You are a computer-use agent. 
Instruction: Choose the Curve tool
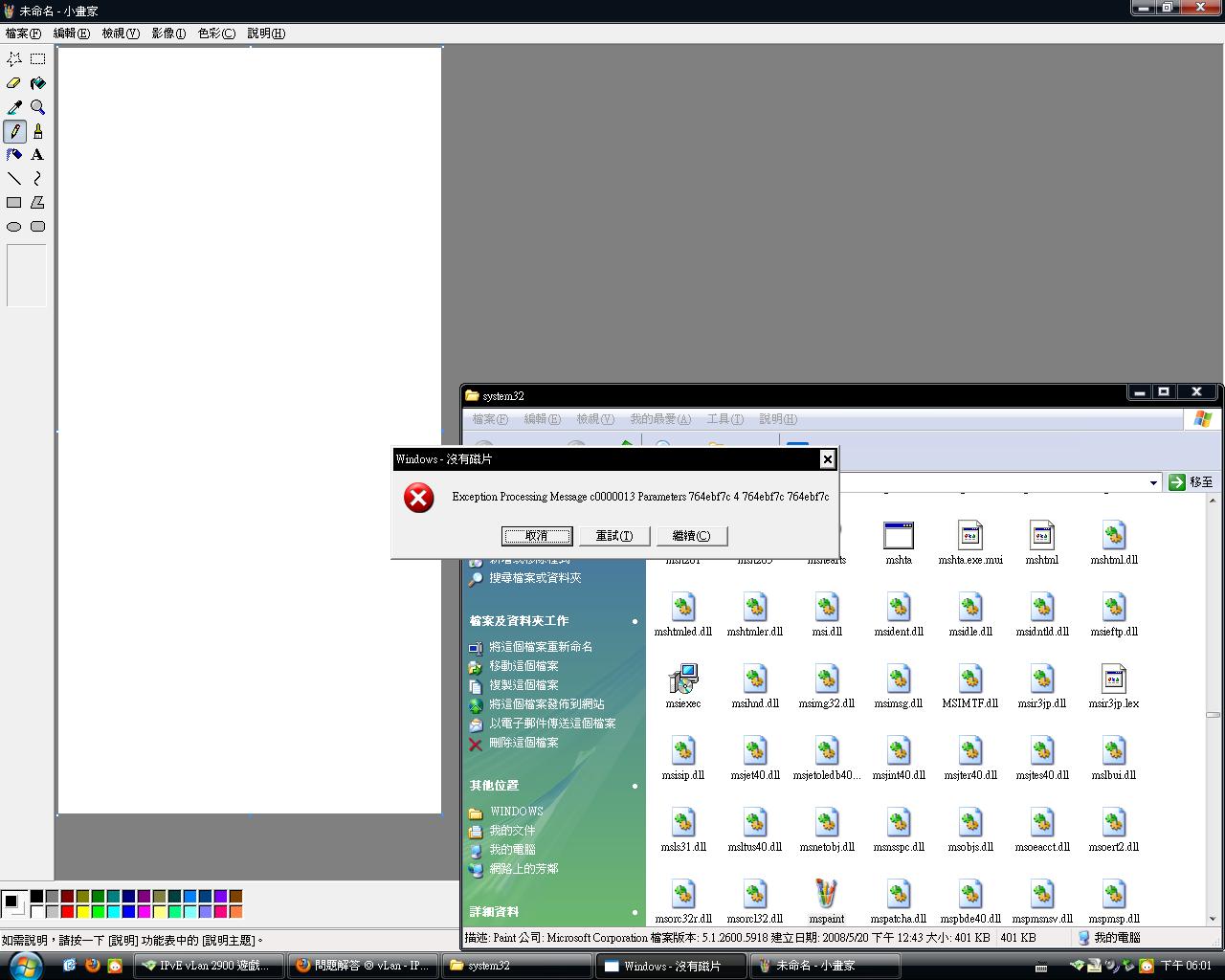pos(37,179)
